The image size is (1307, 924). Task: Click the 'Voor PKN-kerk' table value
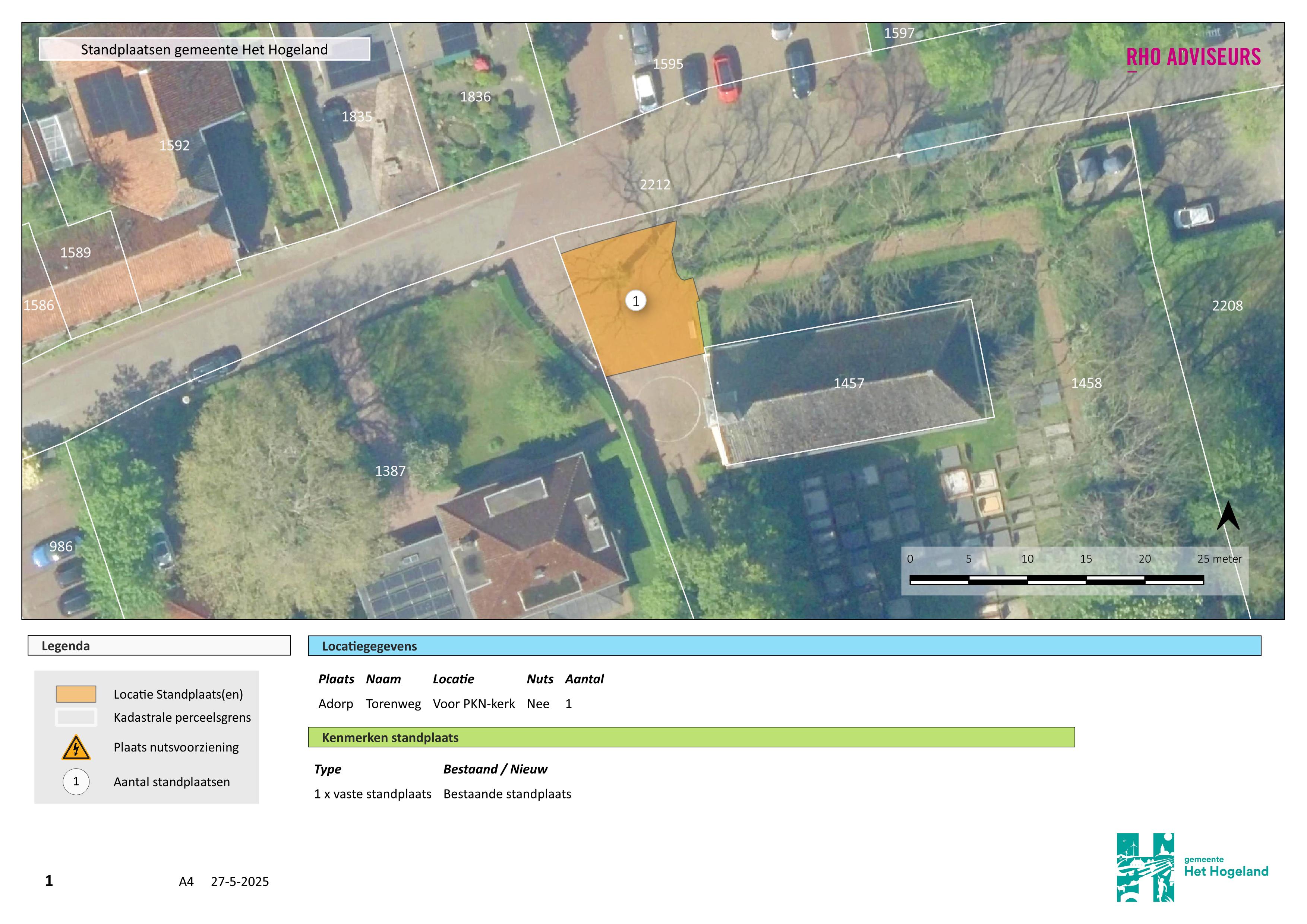(474, 704)
